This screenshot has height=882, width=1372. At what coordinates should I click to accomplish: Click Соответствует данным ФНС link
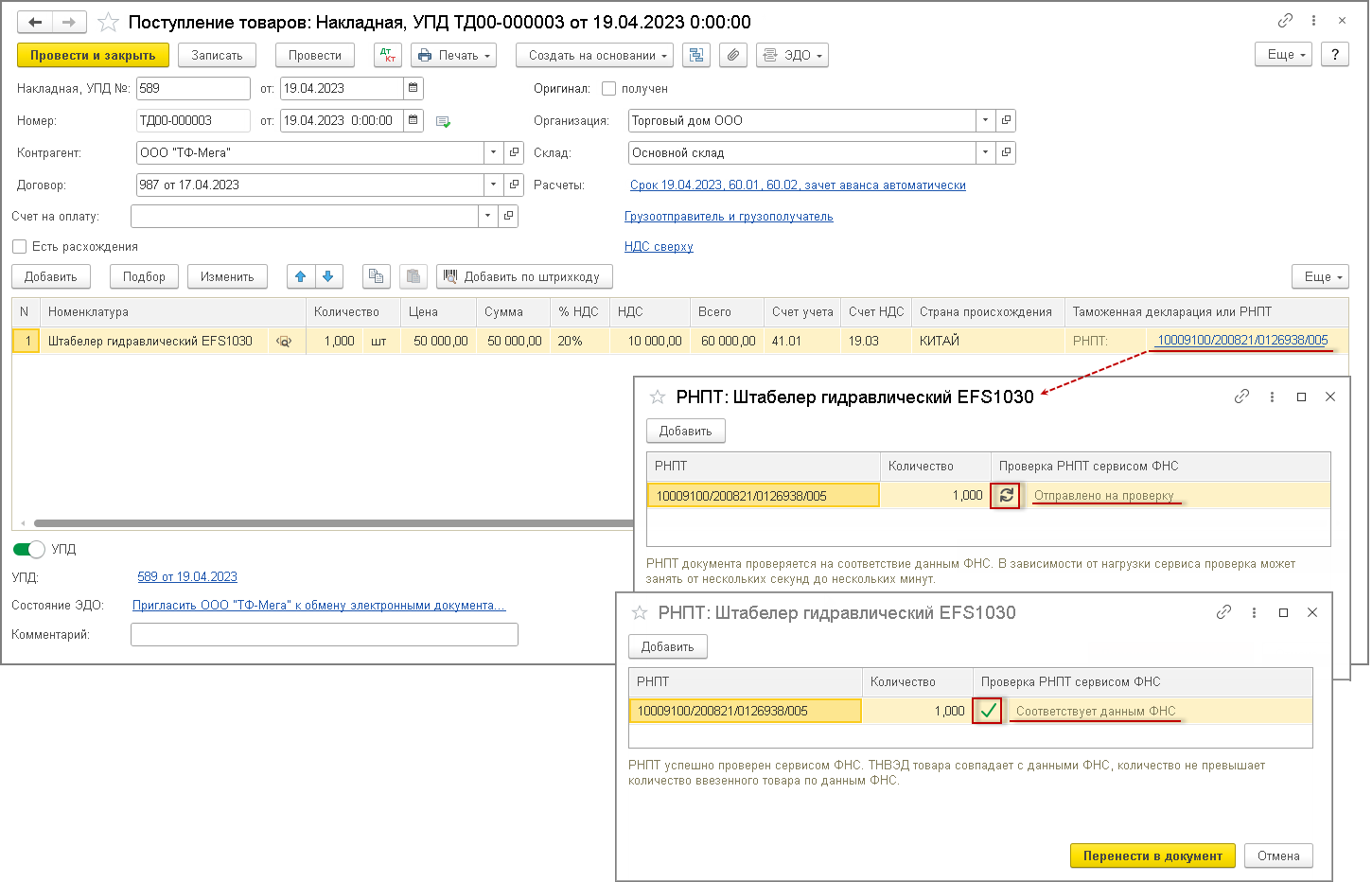(x=1096, y=712)
